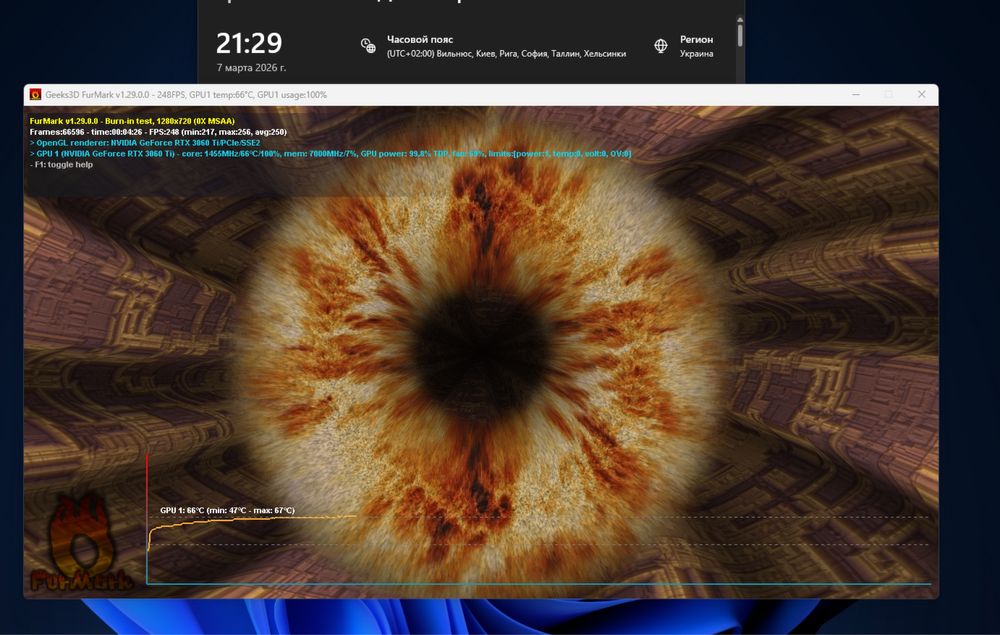Screen dimensions: 1000x635
Task: Click the GPU 1 core and memory line
Action: tap(330, 154)
